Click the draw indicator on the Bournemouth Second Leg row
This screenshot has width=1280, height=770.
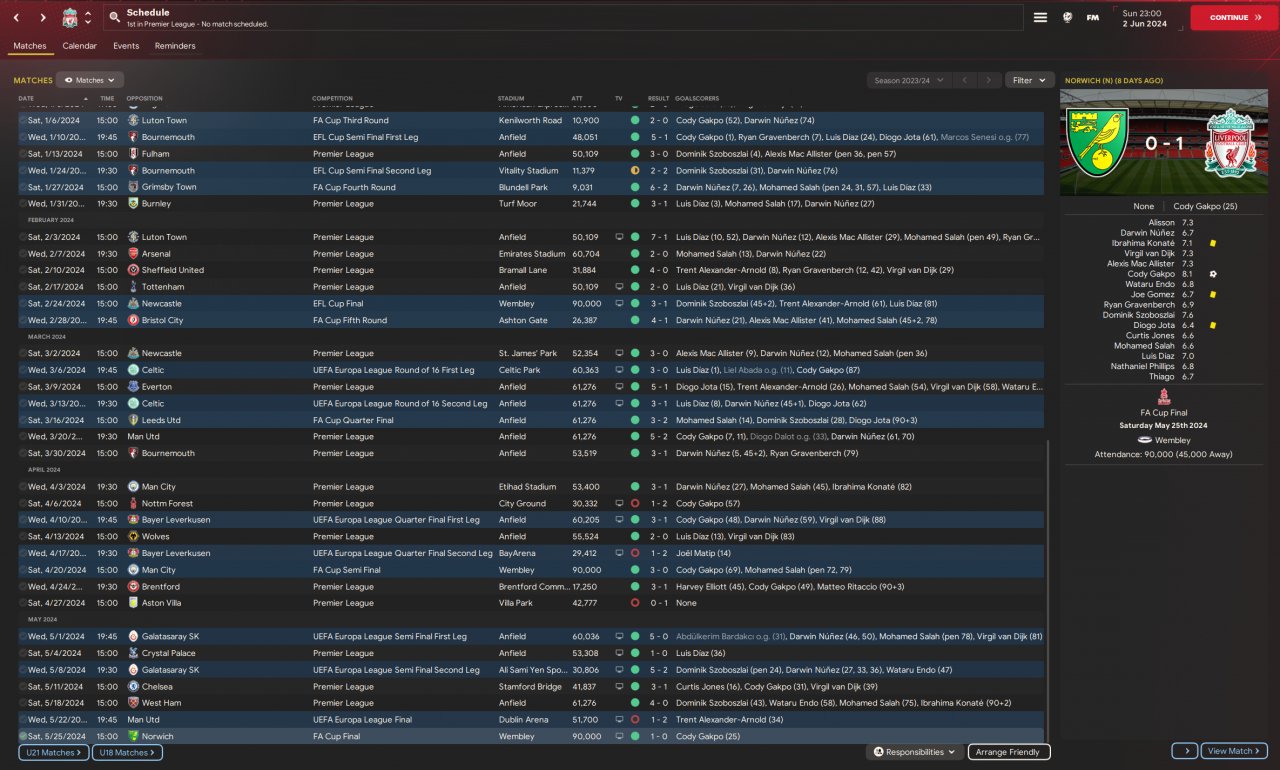[x=635, y=170]
